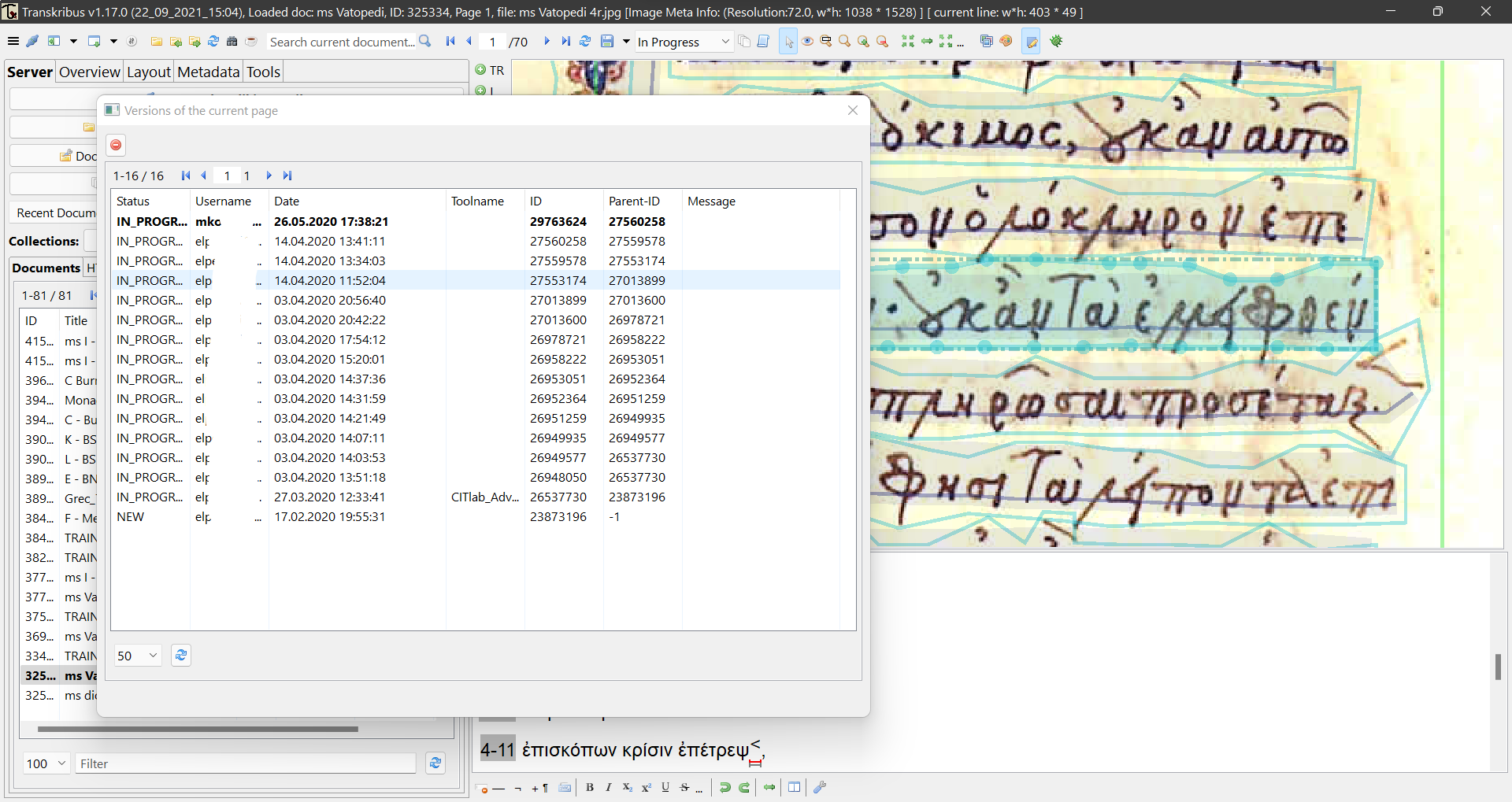1512x802 pixels.
Task: Toggle the eye visibility icon in canvas toolbar
Action: [807, 41]
